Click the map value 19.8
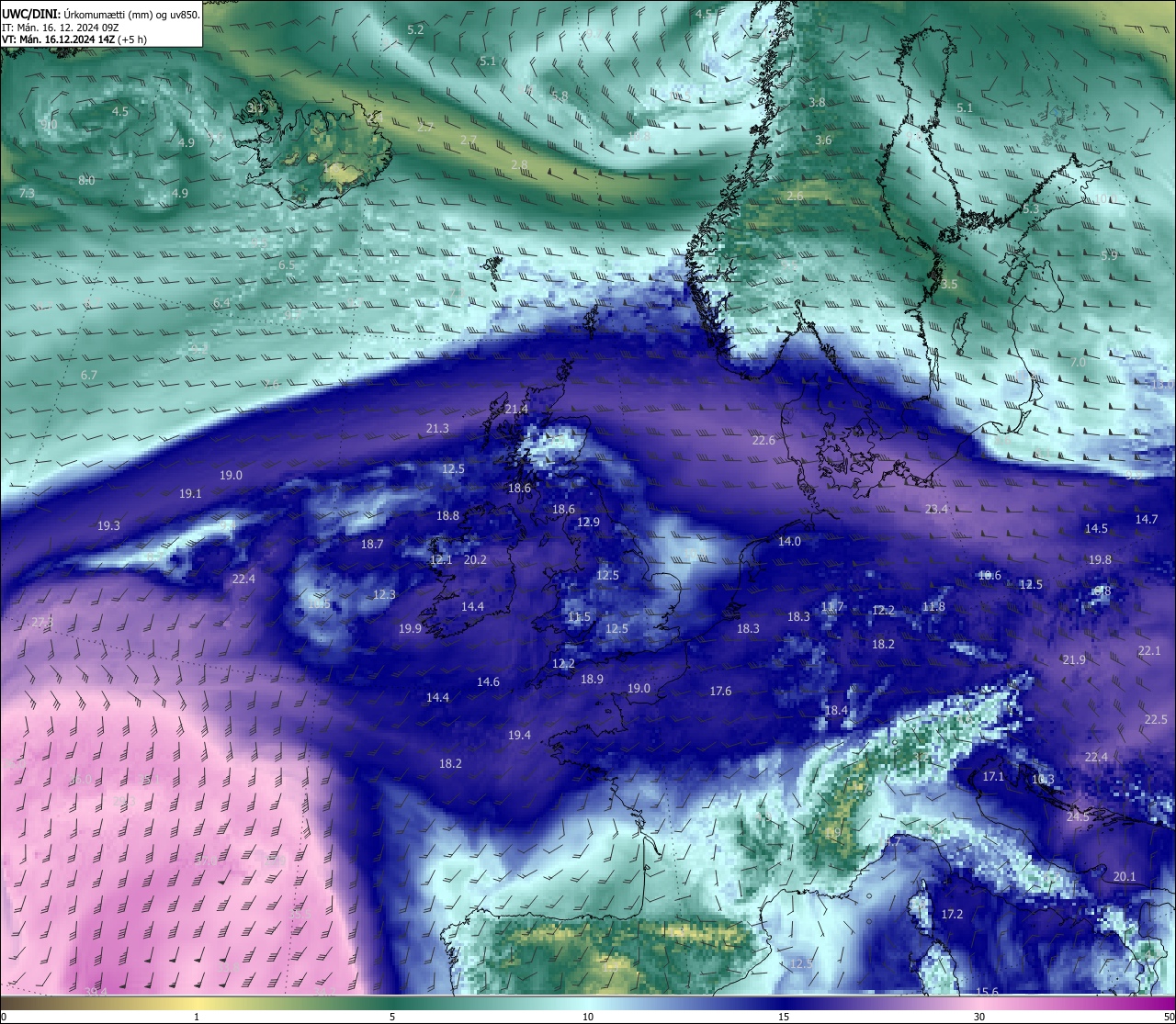The width and height of the screenshot is (1176, 1024). [x=1100, y=560]
